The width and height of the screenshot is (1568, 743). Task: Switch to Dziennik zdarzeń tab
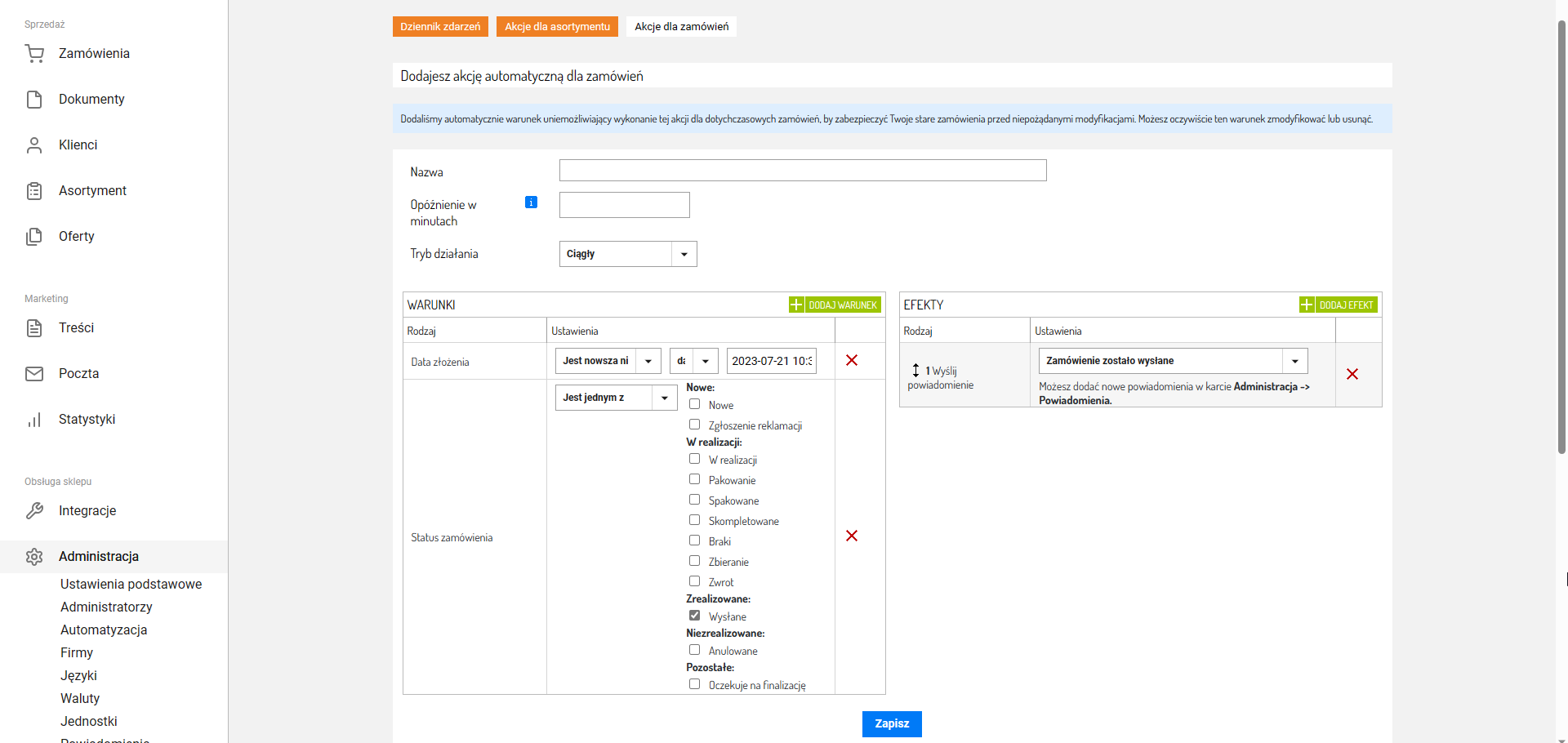(440, 27)
